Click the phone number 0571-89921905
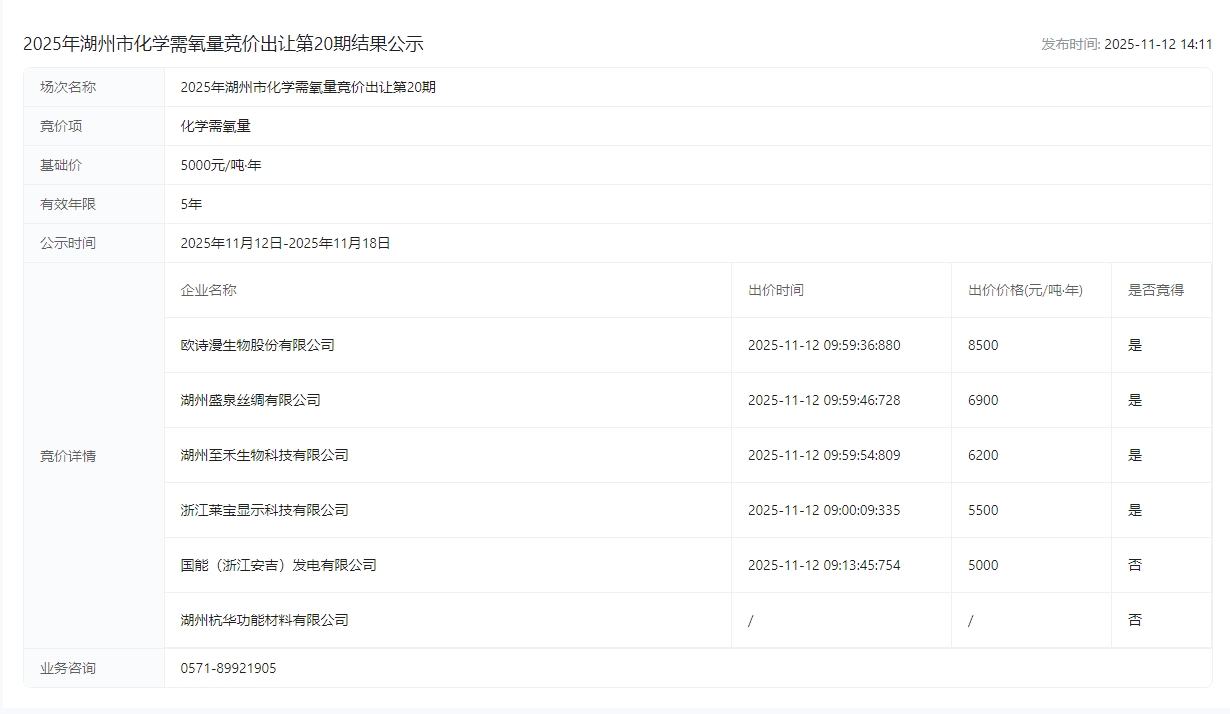Viewport: 1230px width, 714px height. [x=228, y=668]
